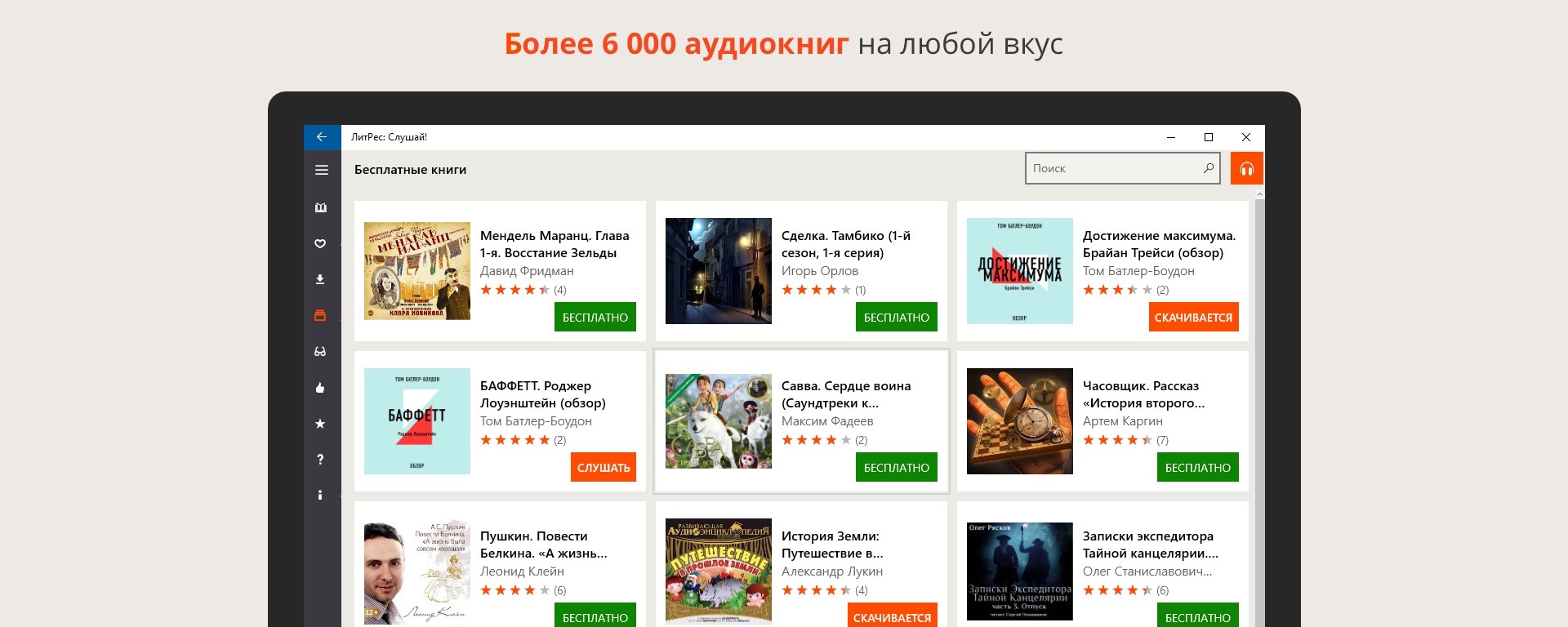Viewport: 1568px width, 627px height.
Task: Open Часовщик book title link
Action: point(1143,394)
